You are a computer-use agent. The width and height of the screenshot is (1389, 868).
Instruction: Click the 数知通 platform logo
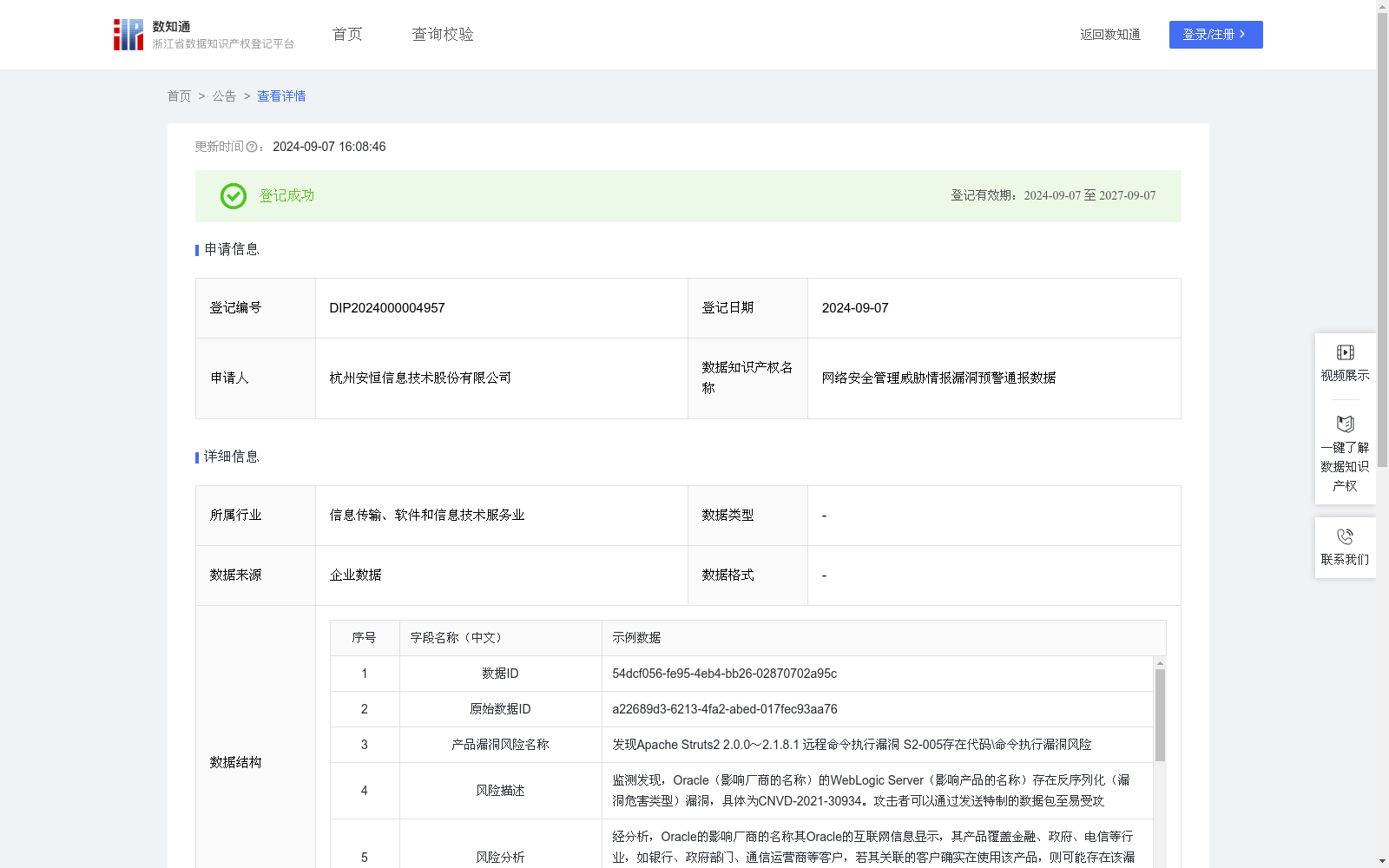click(204, 35)
